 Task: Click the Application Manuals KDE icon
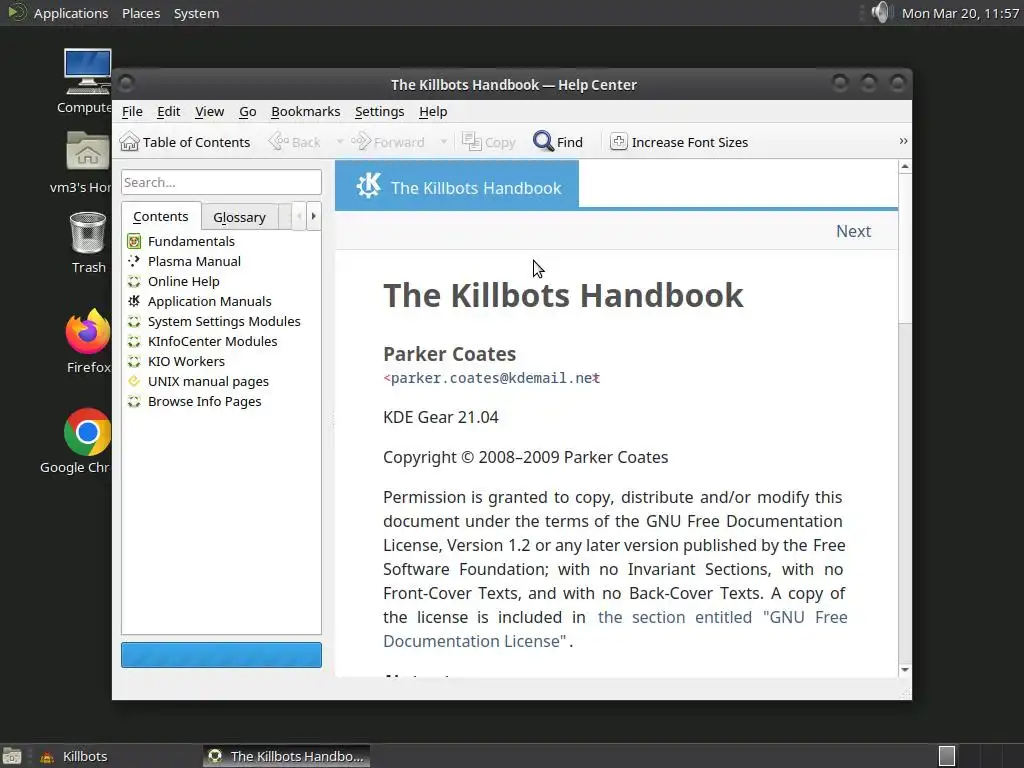click(x=134, y=301)
